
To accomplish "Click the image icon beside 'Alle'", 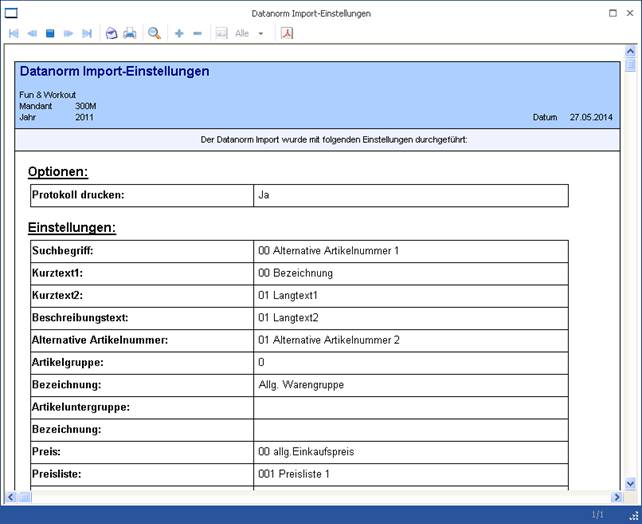I will click(x=222, y=33).
